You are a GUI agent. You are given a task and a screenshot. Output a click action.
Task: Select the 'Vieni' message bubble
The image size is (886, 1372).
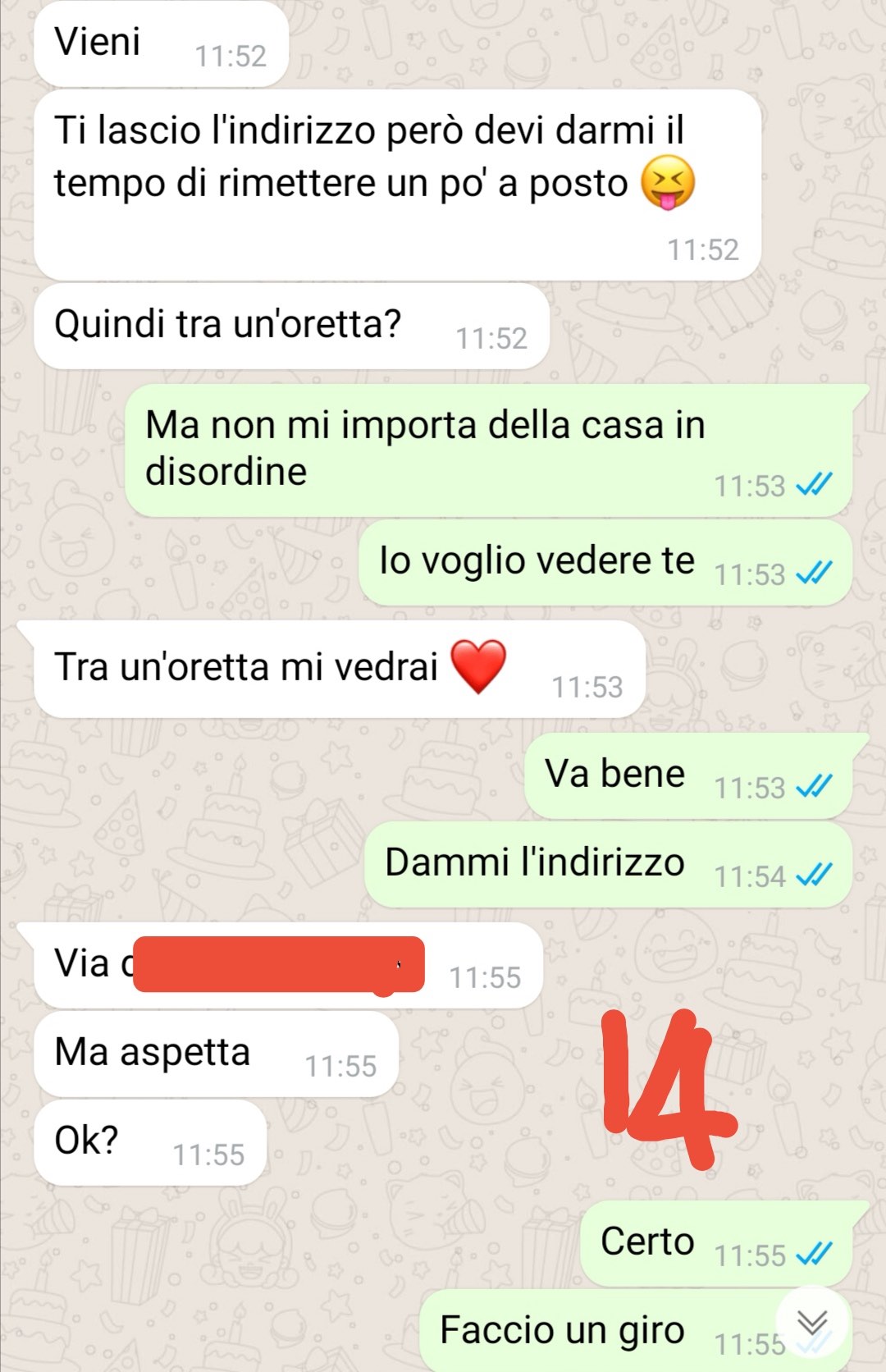tap(161, 43)
